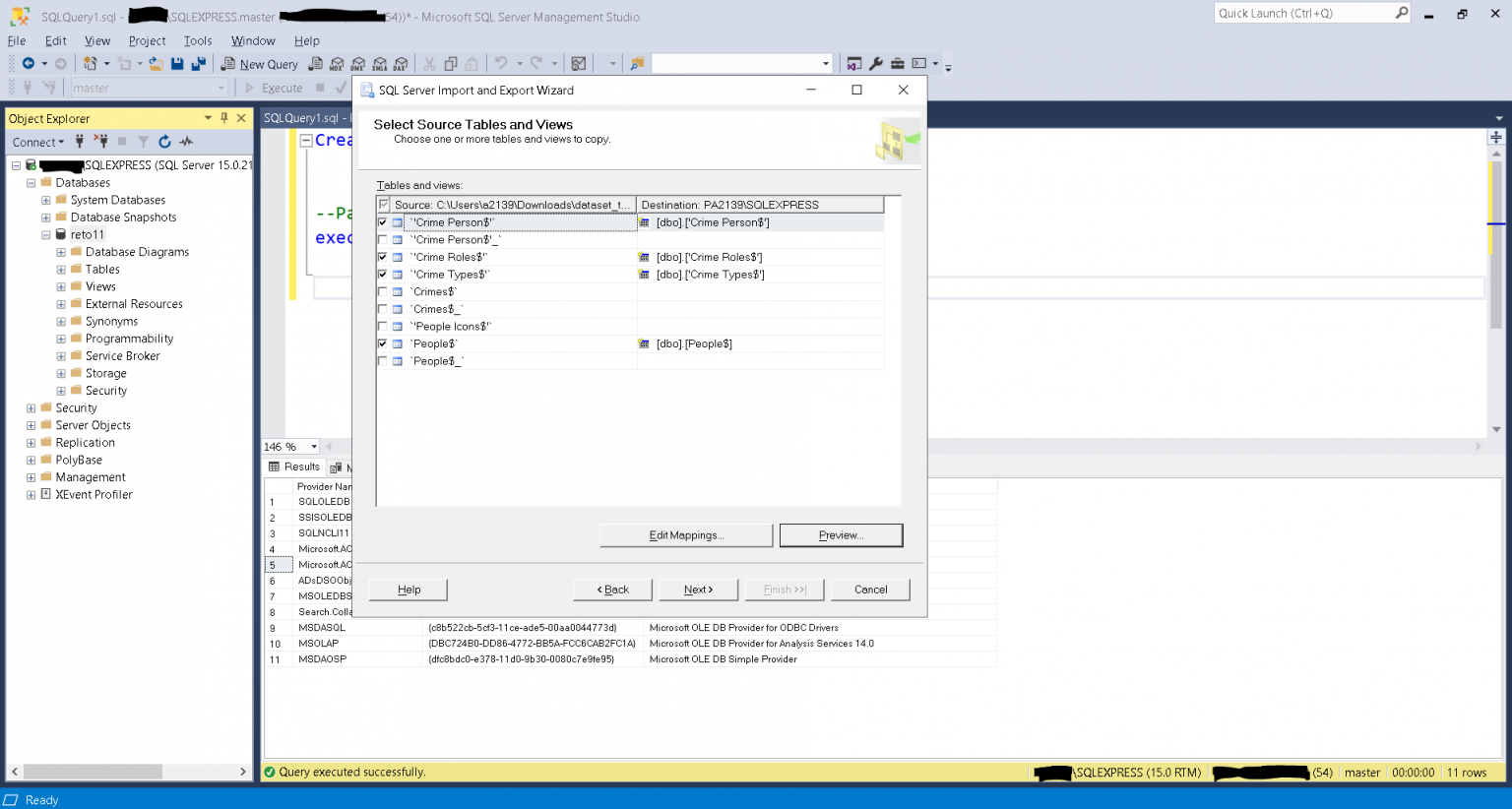The width and height of the screenshot is (1512, 809).
Task: Click the Save floppy disk icon
Action: (x=177, y=64)
